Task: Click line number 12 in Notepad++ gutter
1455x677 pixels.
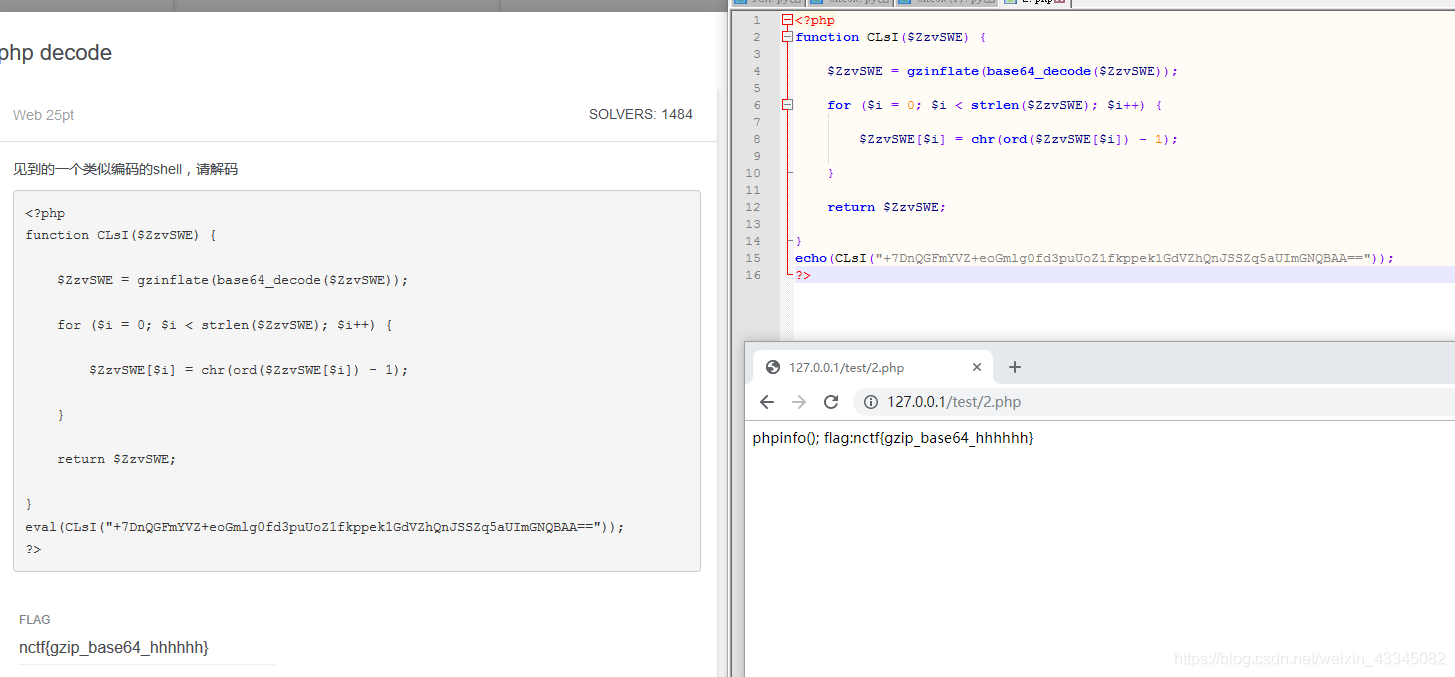Action: click(x=753, y=207)
